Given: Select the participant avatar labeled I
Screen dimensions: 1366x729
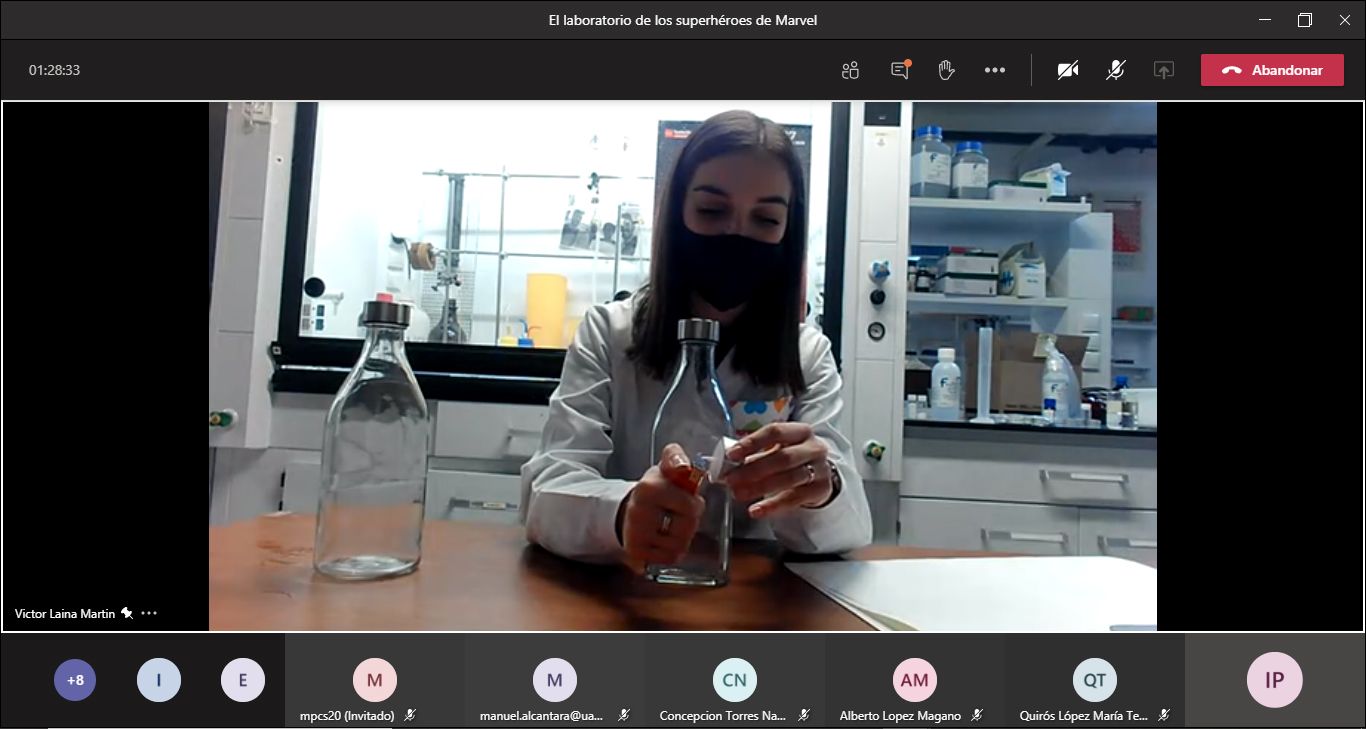Looking at the screenshot, I should pyautogui.click(x=159, y=681).
